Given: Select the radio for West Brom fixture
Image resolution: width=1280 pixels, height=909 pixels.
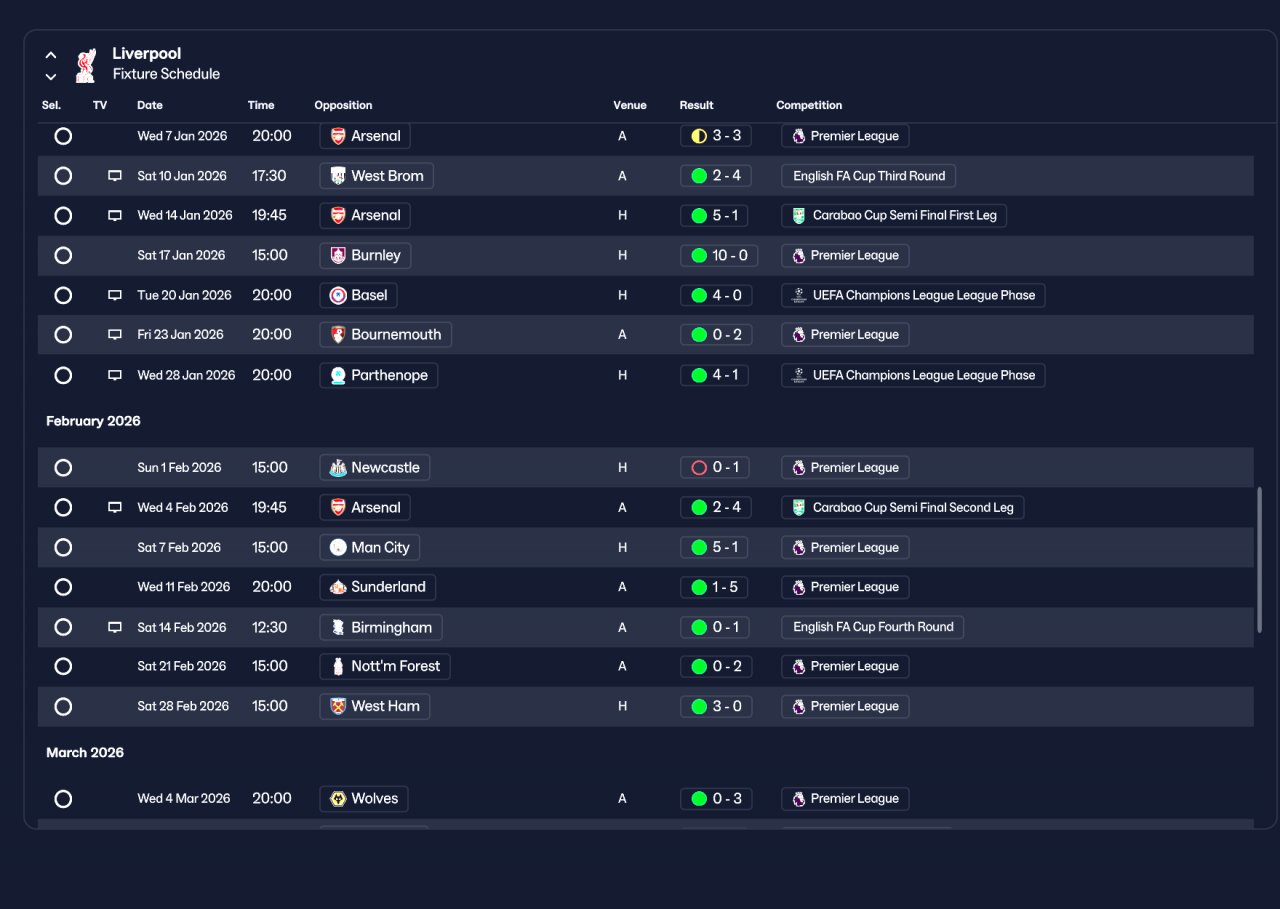Looking at the screenshot, I should tap(63, 176).
